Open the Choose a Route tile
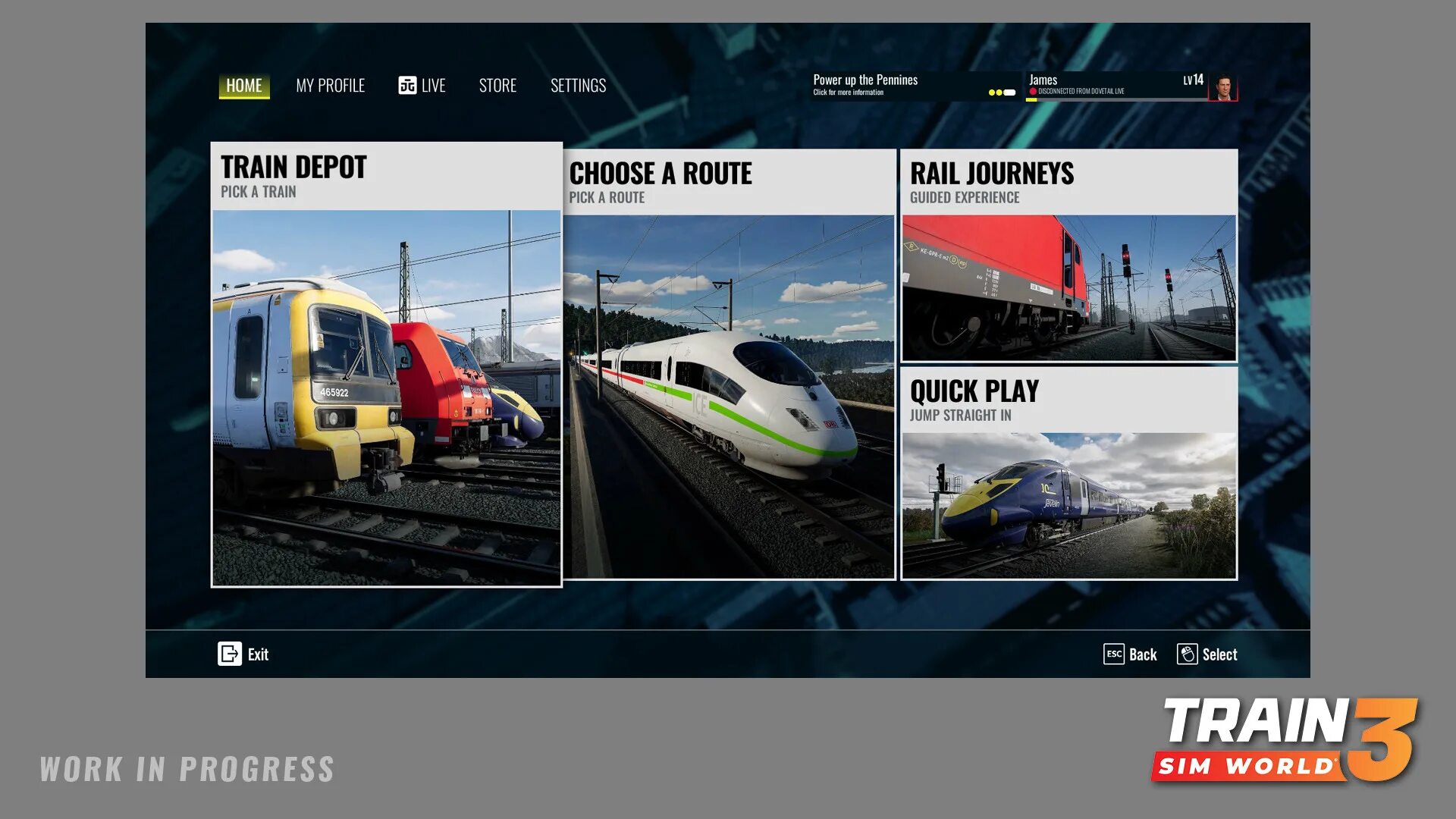 click(x=730, y=364)
